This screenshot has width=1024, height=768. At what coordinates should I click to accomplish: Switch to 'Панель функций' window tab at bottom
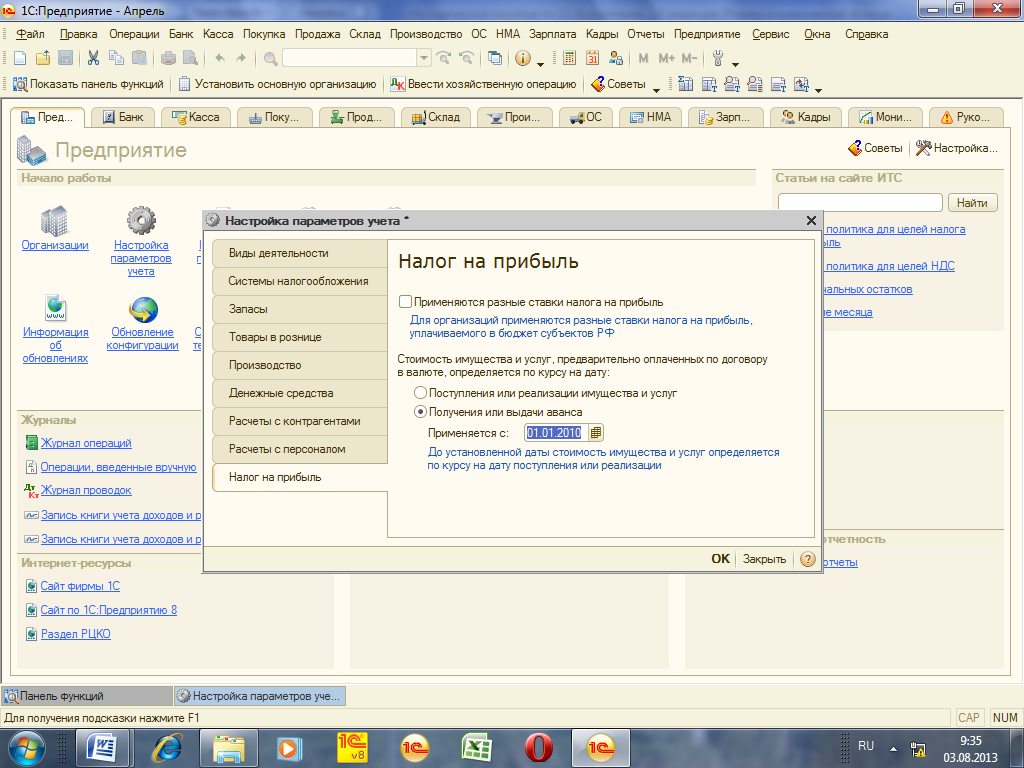(88, 696)
